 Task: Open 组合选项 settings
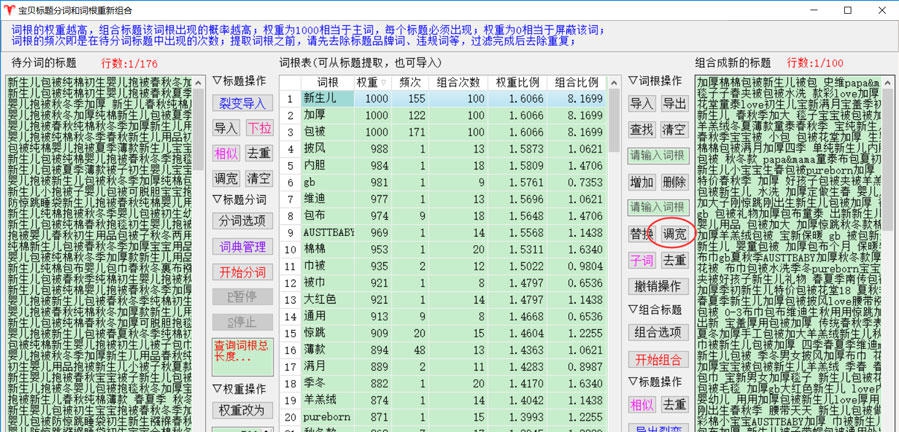pyautogui.click(x=658, y=332)
